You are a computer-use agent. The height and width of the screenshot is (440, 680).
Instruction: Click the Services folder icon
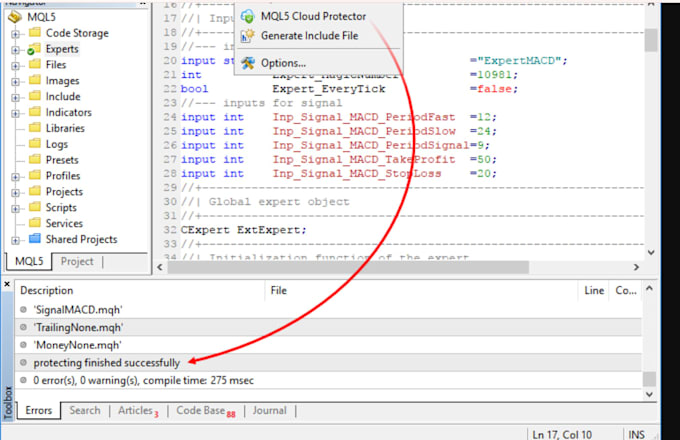(35, 223)
